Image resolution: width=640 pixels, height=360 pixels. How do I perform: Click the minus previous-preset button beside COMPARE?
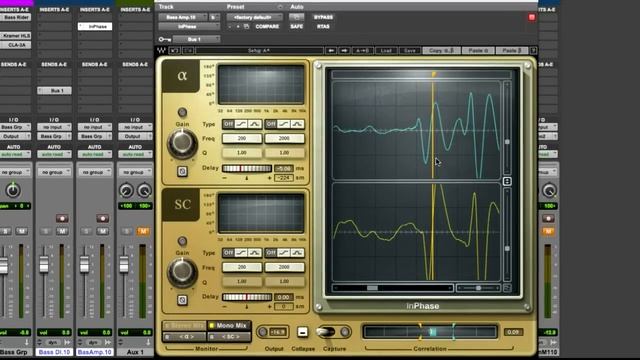[x=230, y=27]
